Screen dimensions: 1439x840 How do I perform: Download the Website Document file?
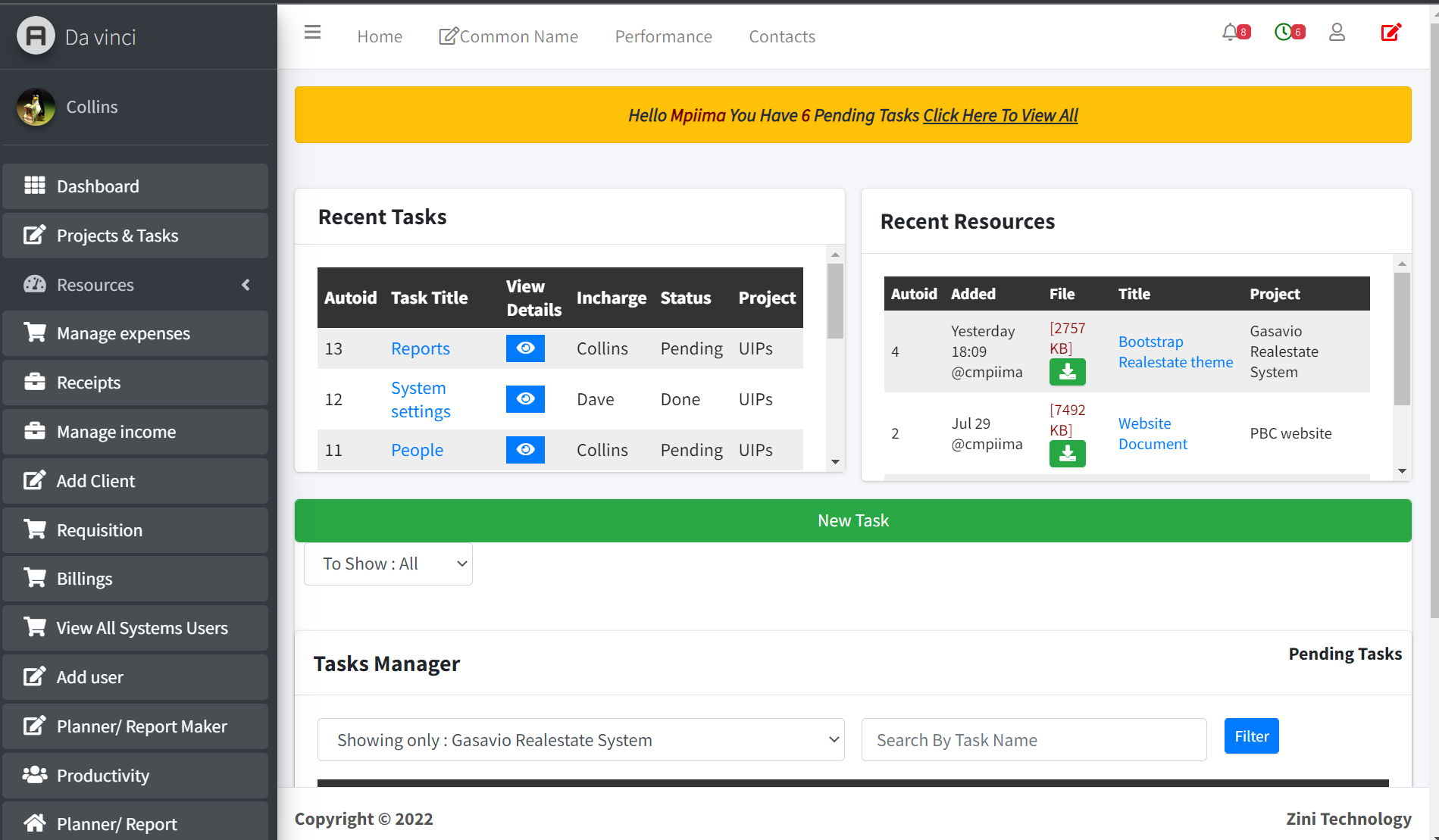(x=1067, y=454)
